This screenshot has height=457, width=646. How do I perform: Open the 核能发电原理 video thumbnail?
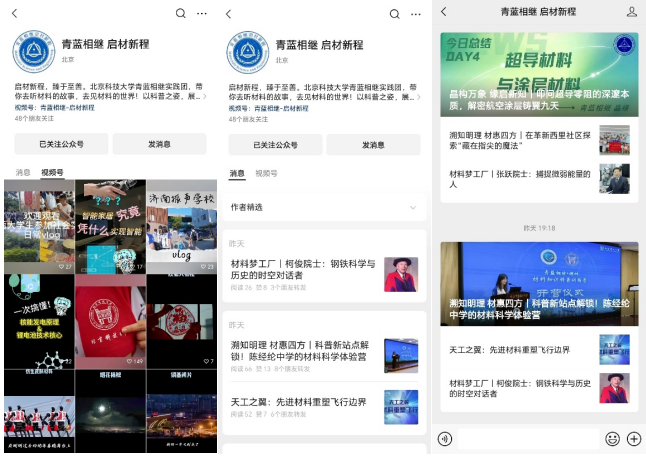coord(39,321)
